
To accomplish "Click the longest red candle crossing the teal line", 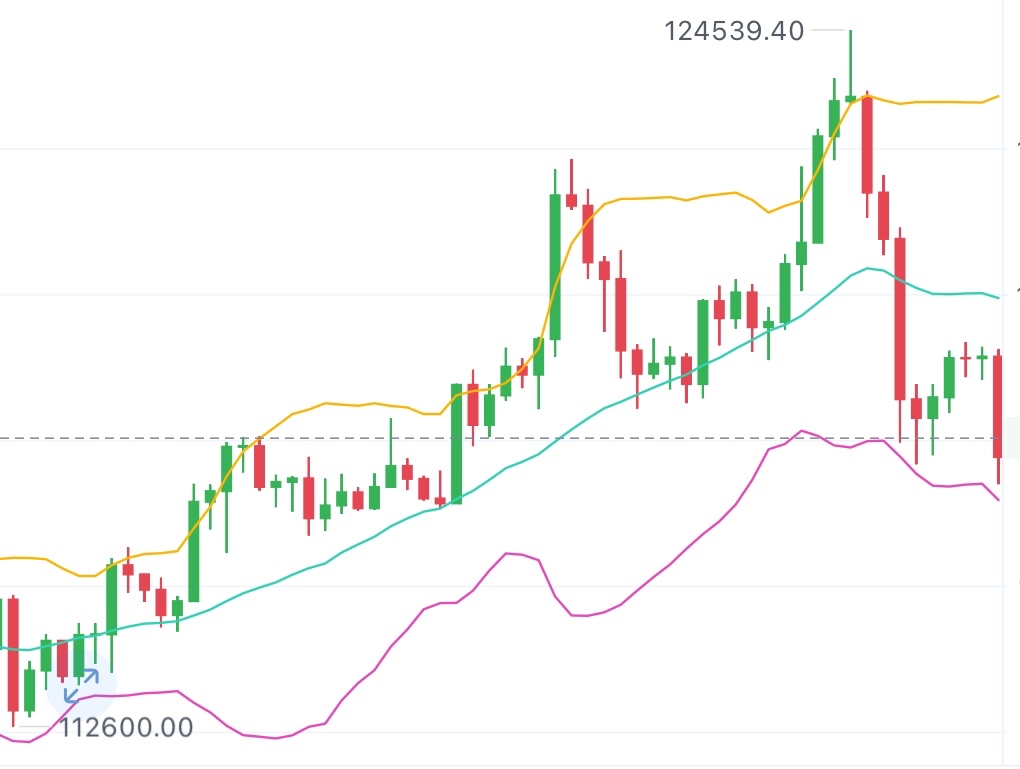I will click(x=900, y=320).
